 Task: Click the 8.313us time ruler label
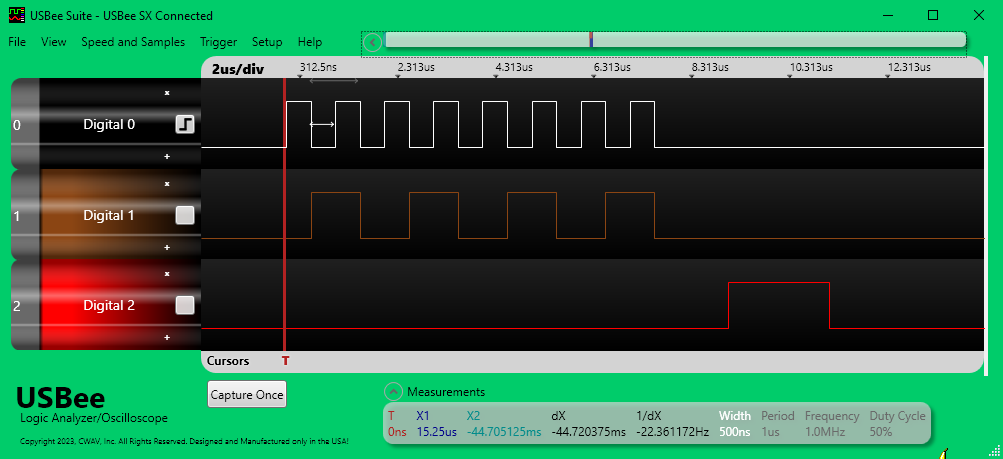point(710,67)
